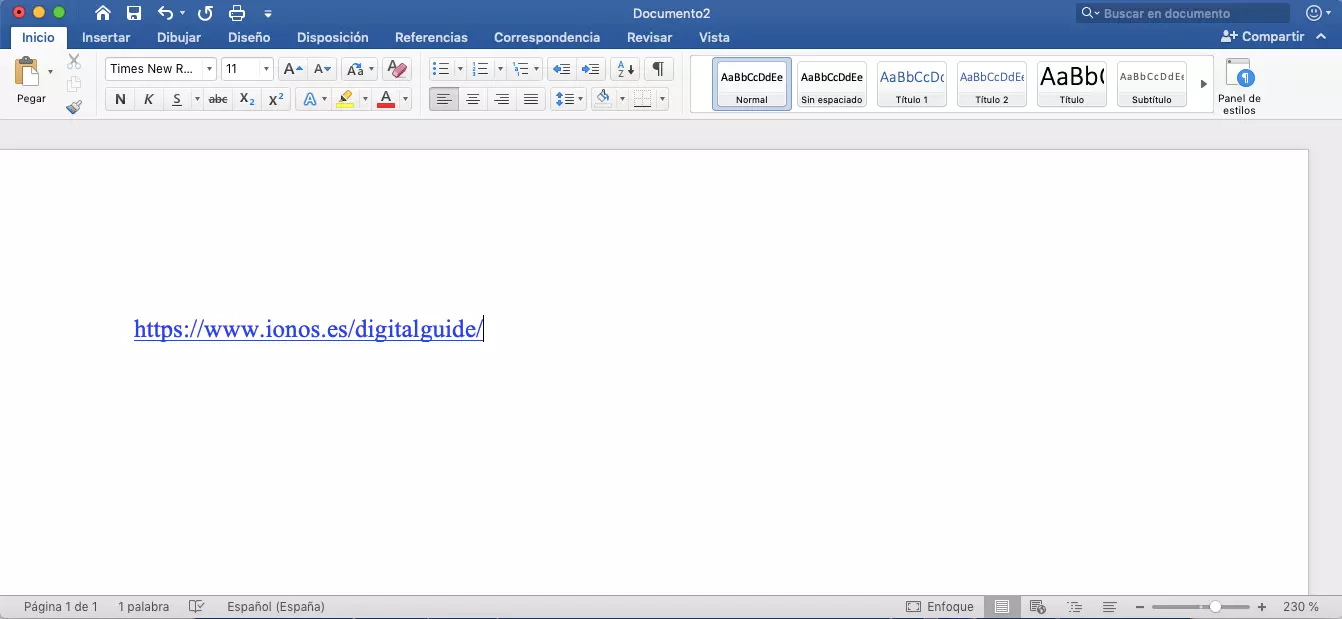Apply the Título 1 style
The width and height of the screenshot is (1342, 619).
(912, 84)
